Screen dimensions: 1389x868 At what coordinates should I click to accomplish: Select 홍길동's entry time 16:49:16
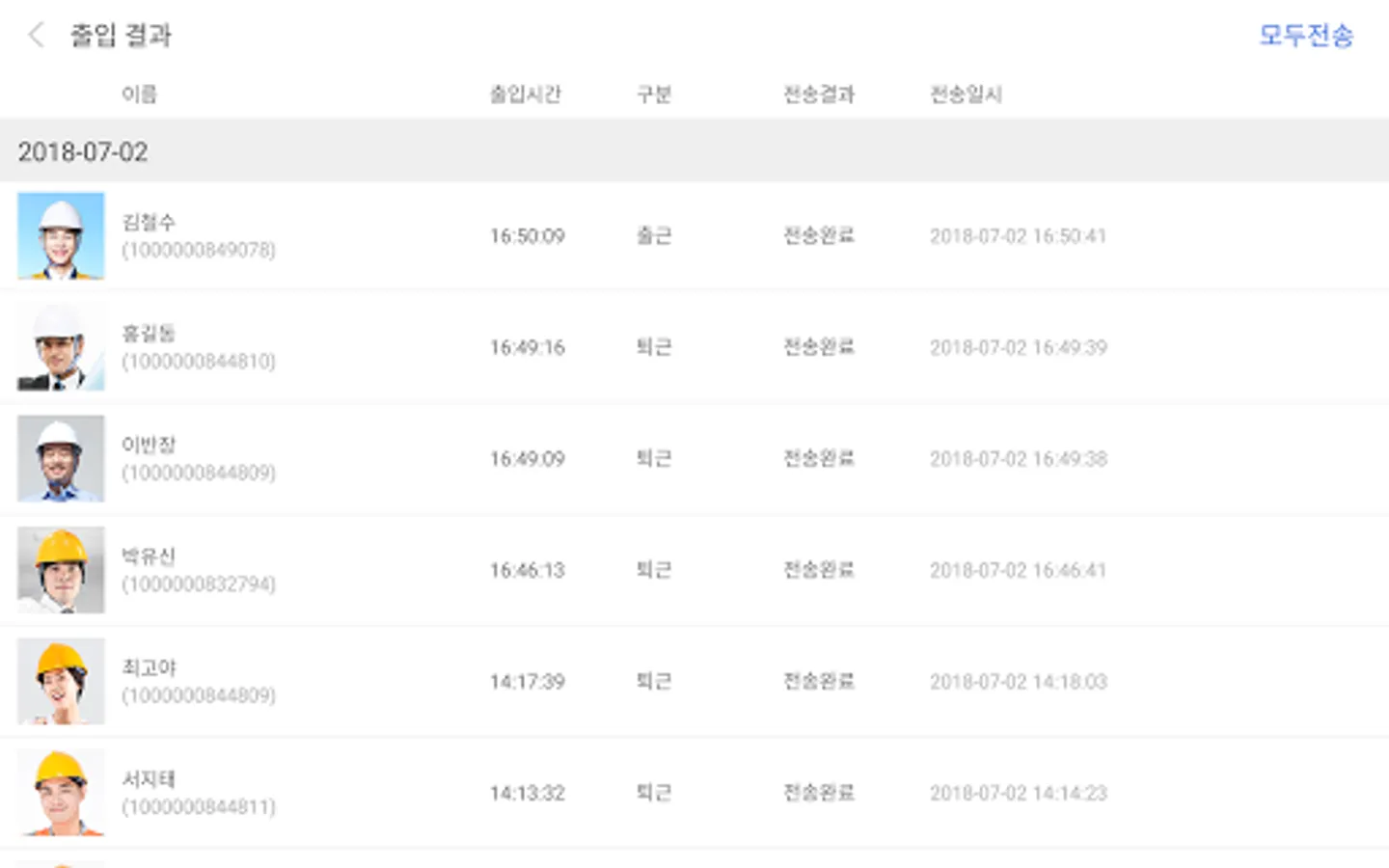pyautogui.click(x=527, y=347)
